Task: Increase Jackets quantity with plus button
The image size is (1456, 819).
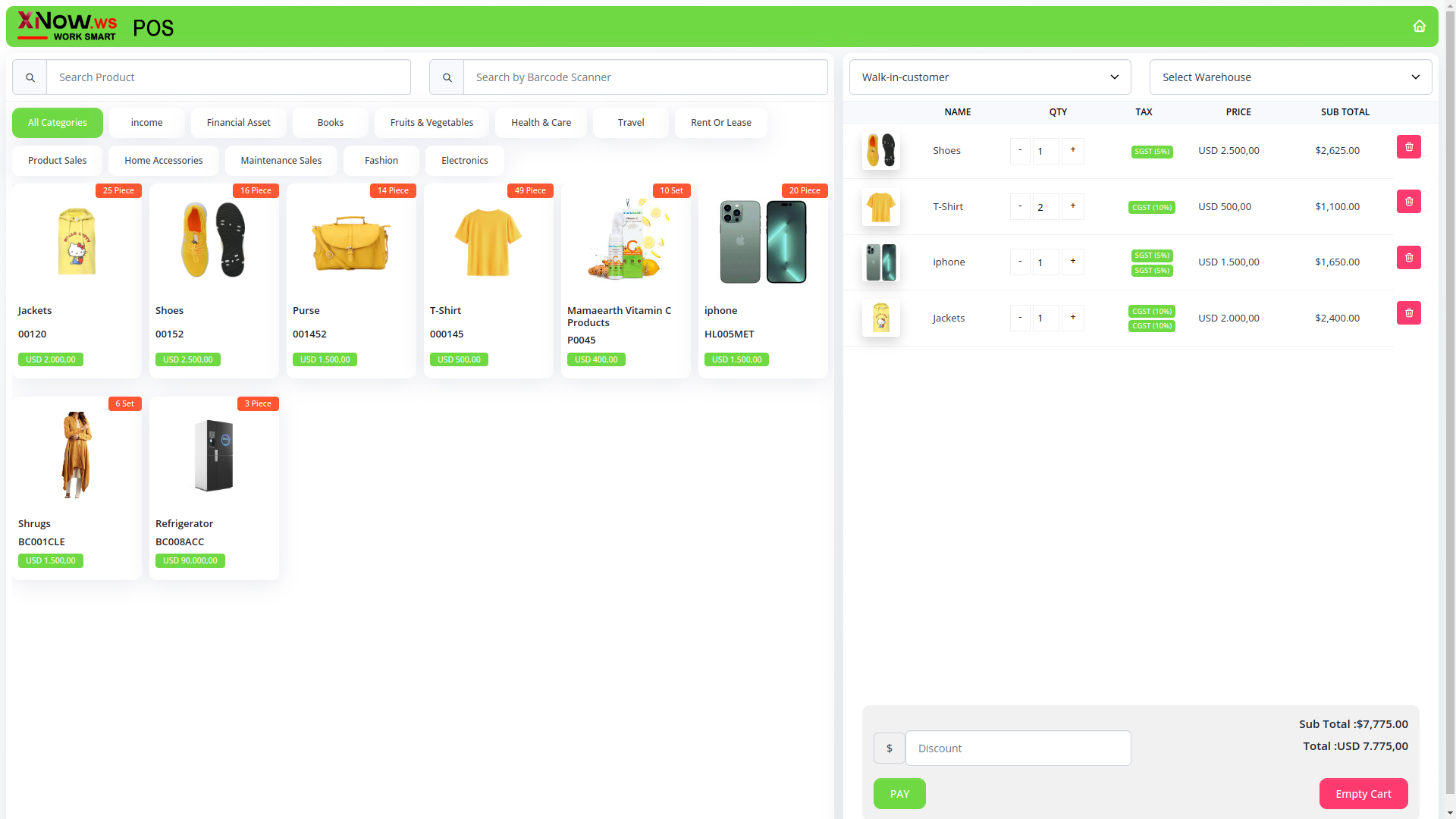Action: click(x=1072, y=318)
